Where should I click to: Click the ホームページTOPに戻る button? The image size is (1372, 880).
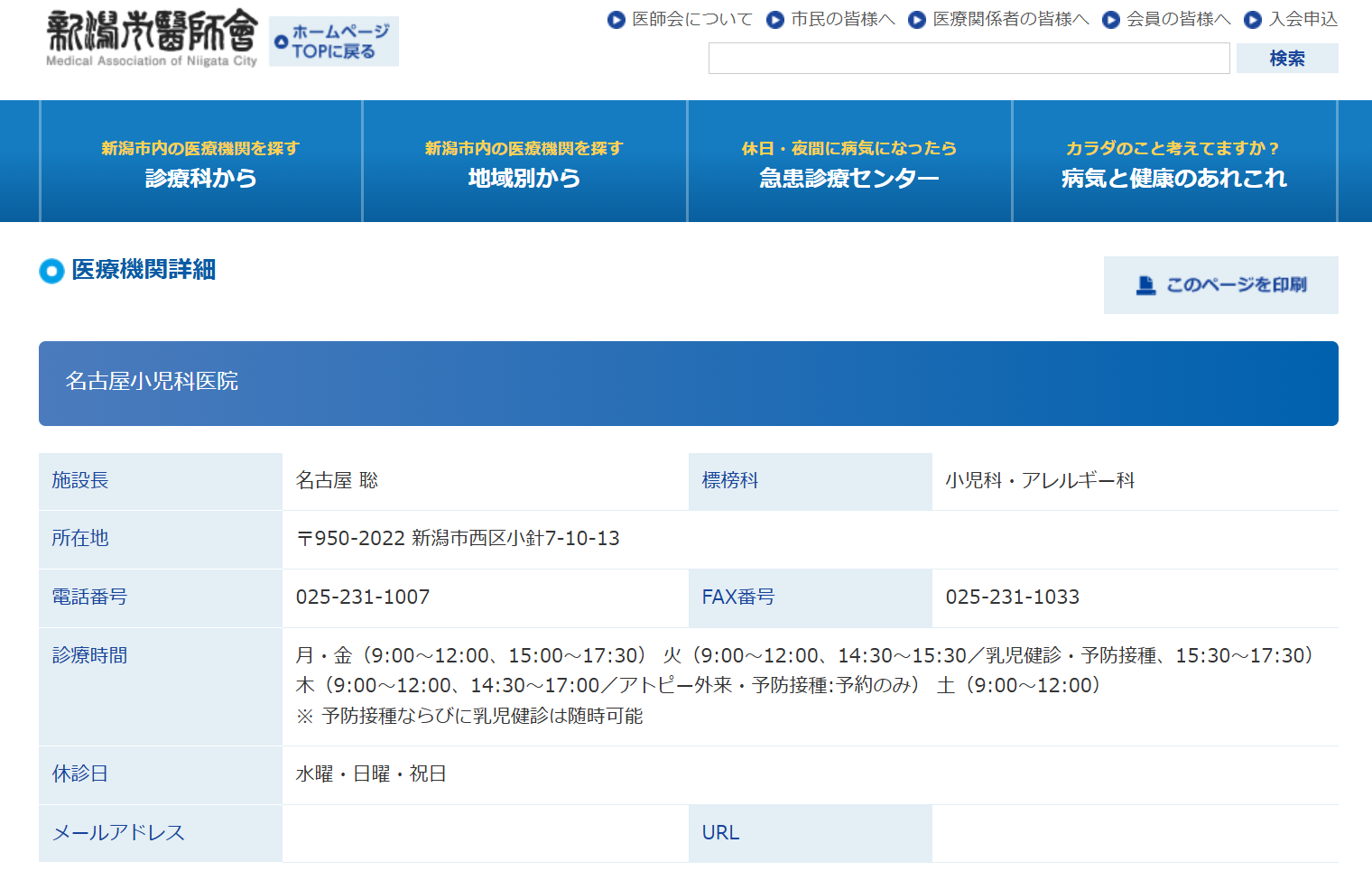click(x=334, y=42)
